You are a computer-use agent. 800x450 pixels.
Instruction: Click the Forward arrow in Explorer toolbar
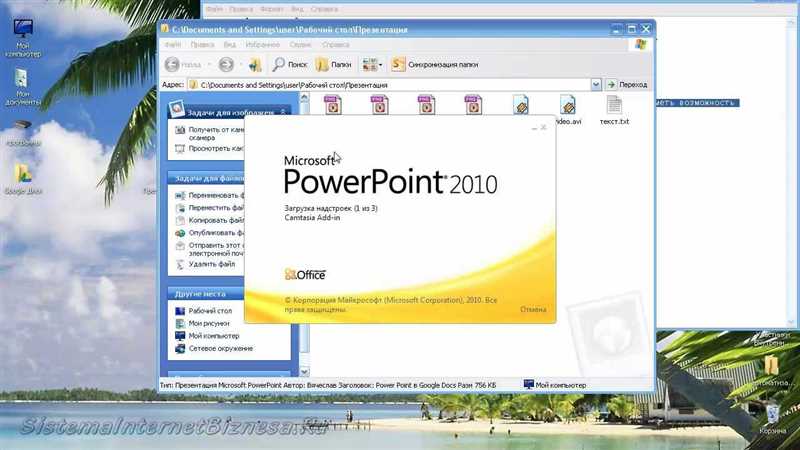pyautogui.click(x=226, y=64)
